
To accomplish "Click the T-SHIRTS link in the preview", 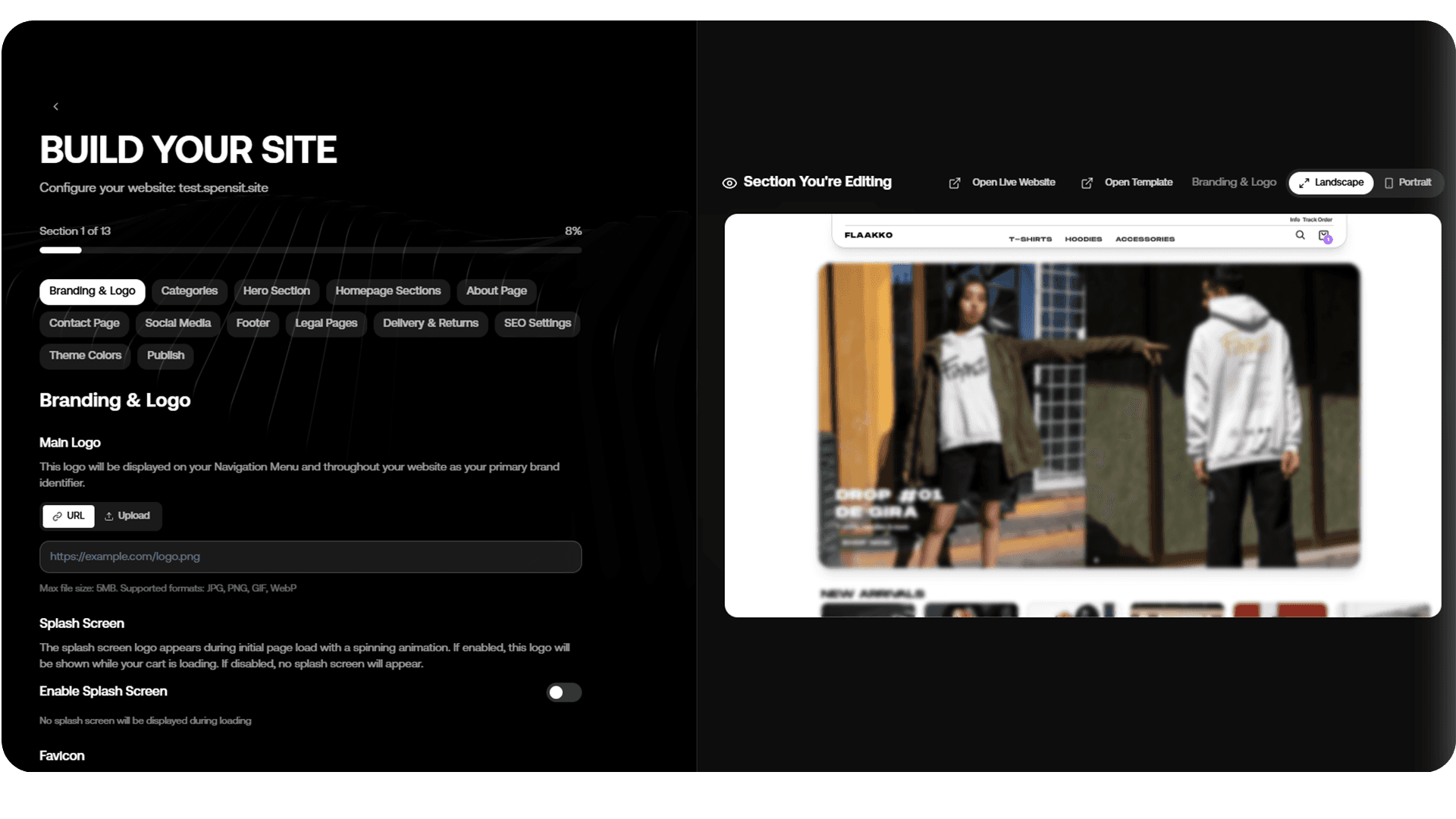I will point(1030,240).
